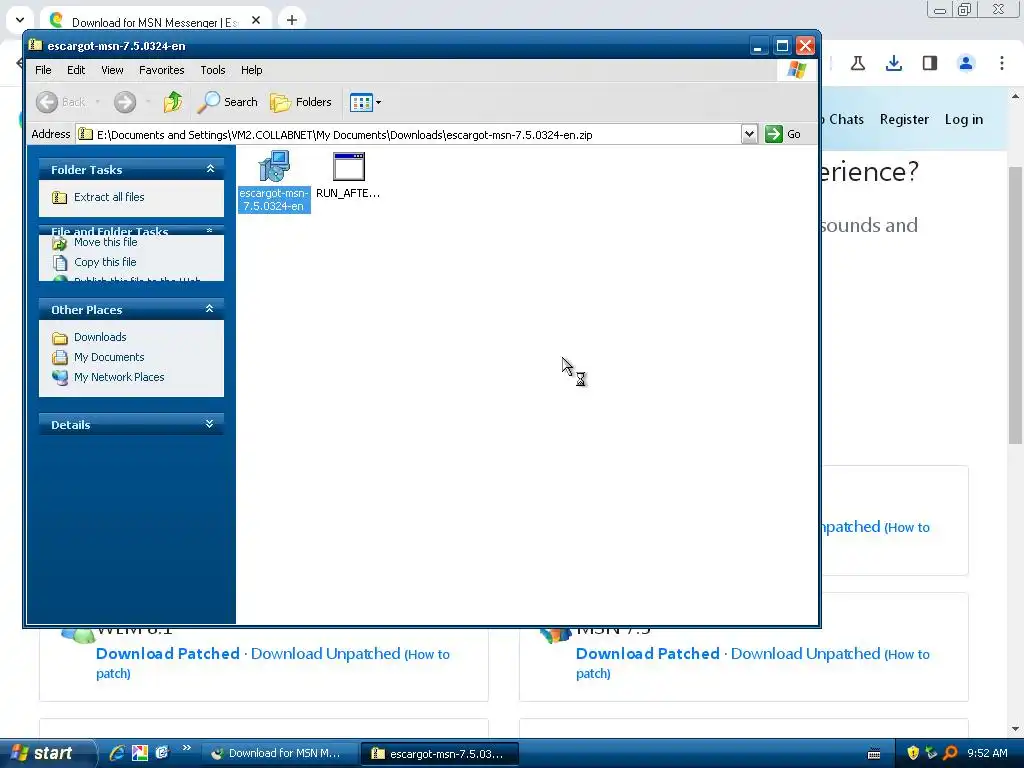Open the Edit menu

pos(76,70)
